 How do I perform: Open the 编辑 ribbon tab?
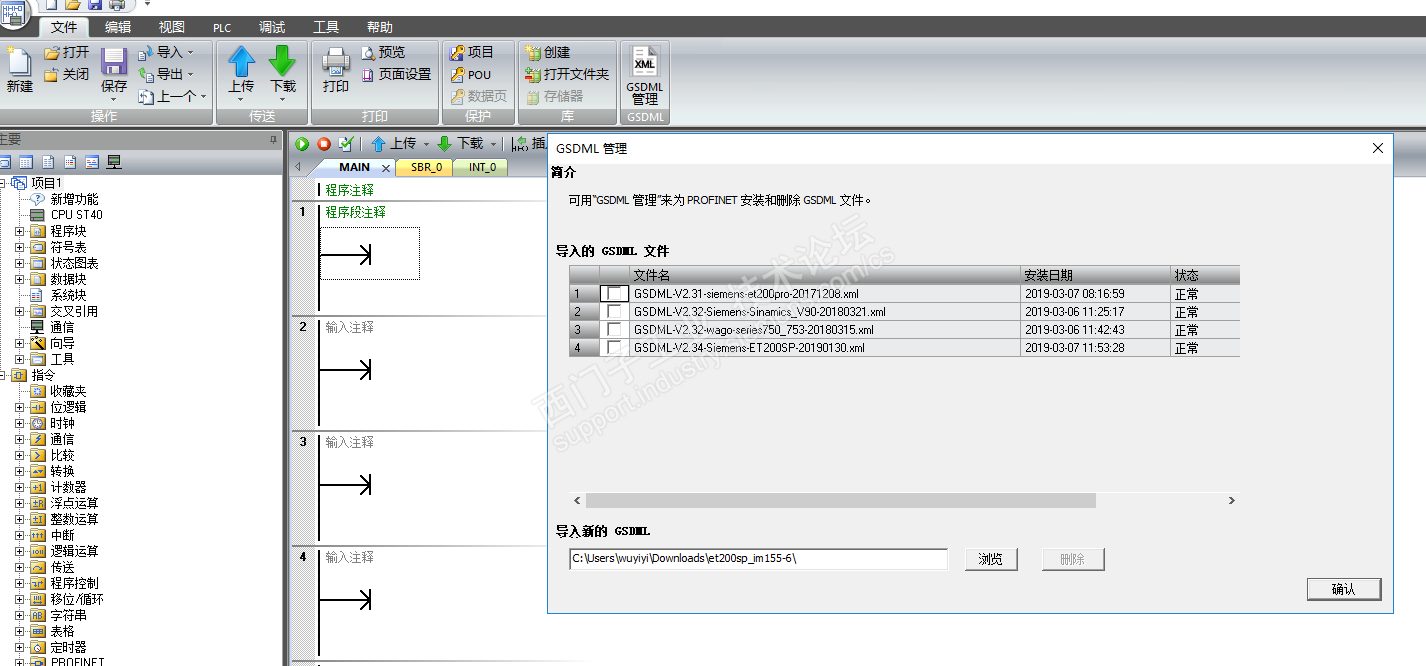pos(118,28)
